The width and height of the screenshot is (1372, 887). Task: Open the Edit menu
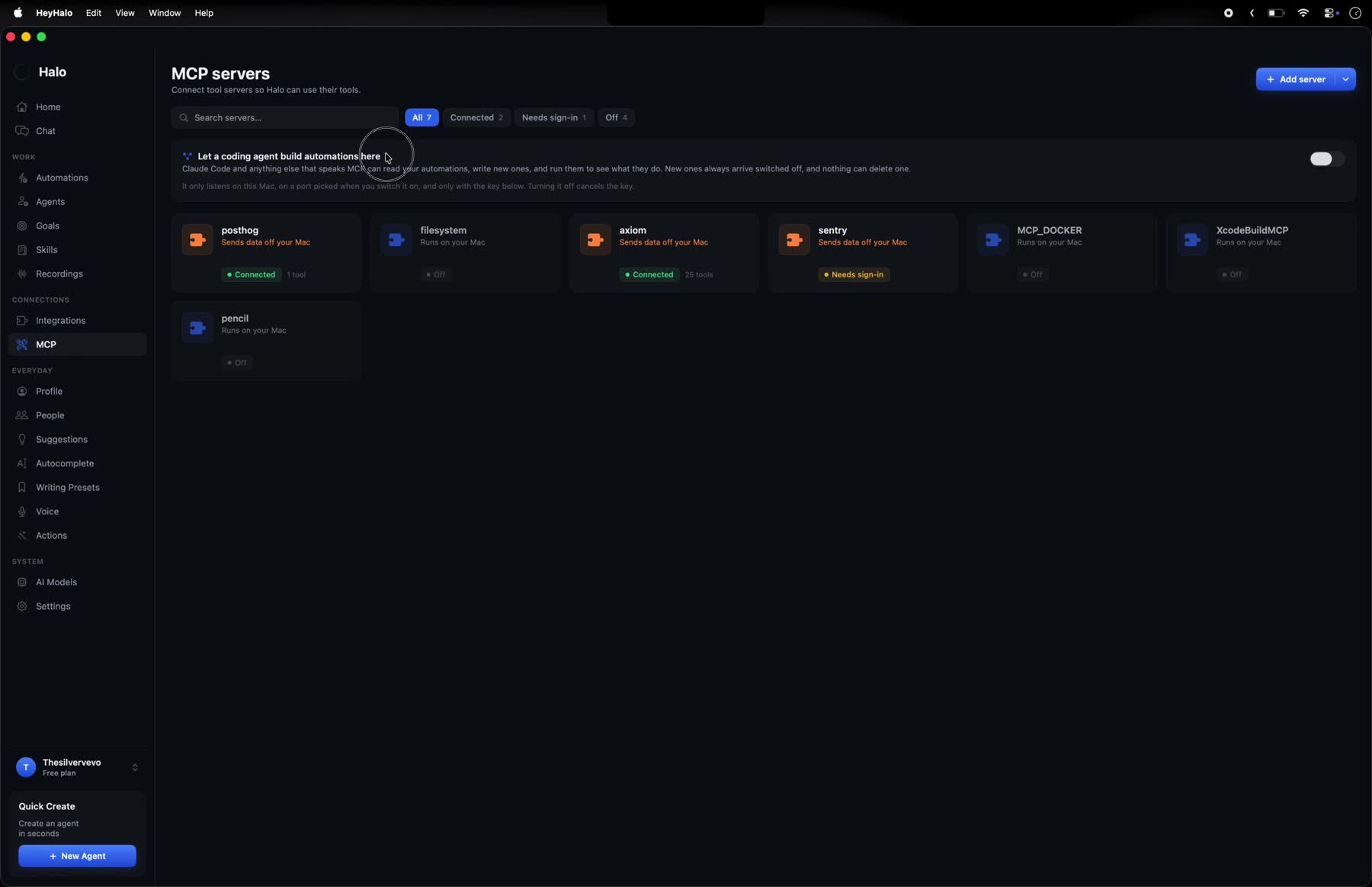coord(94,13)
